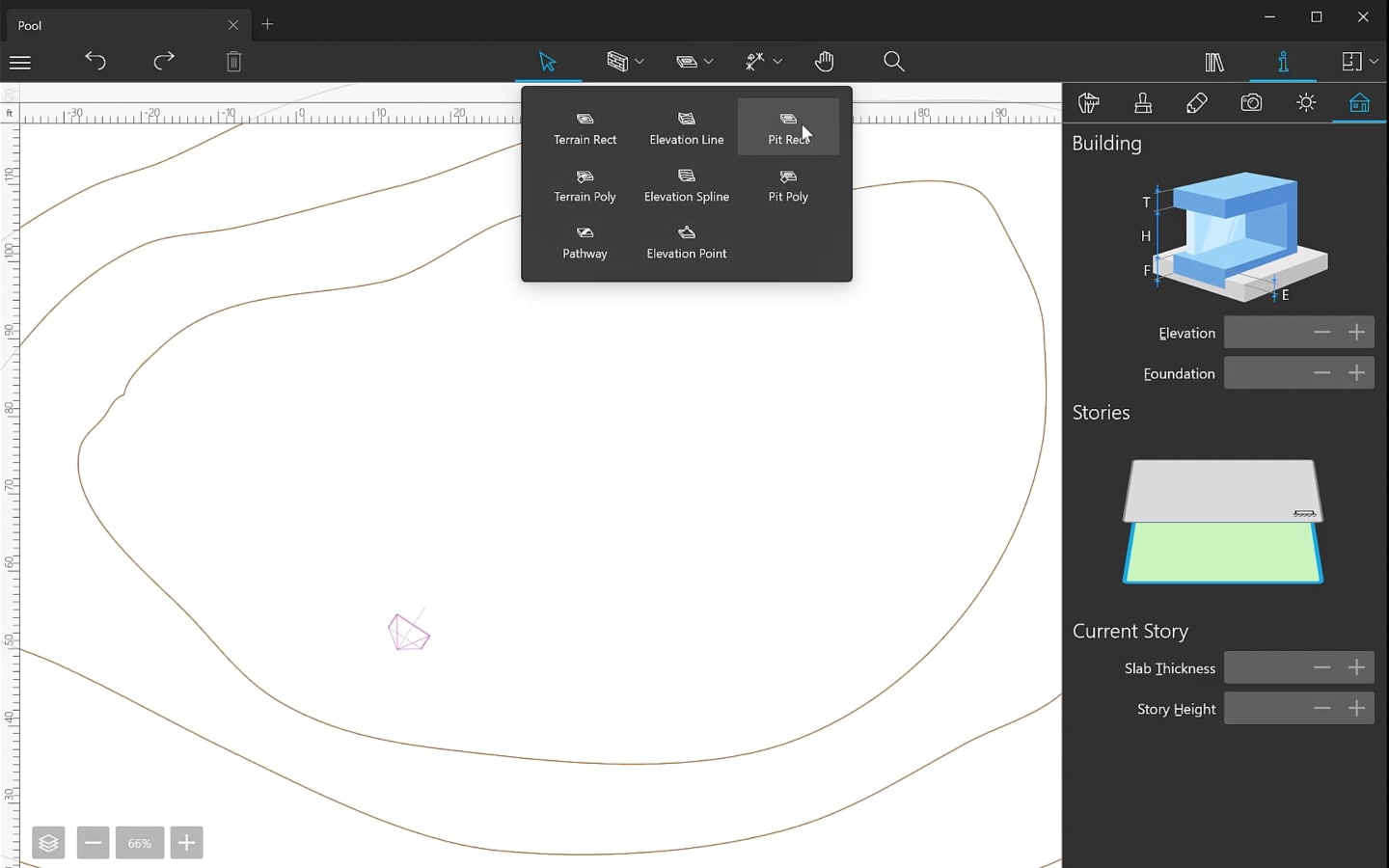Undo the last action

95,61
